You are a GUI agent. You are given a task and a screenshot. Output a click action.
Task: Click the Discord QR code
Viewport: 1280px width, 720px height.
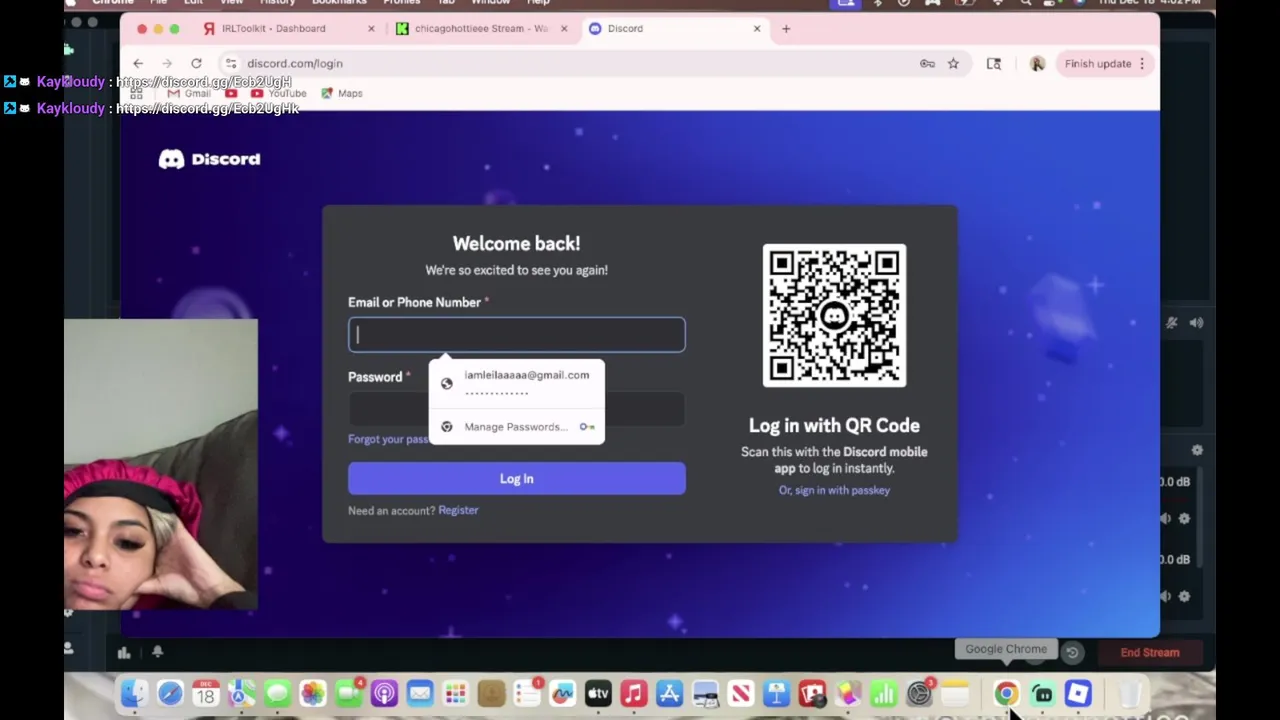point(834,315)
